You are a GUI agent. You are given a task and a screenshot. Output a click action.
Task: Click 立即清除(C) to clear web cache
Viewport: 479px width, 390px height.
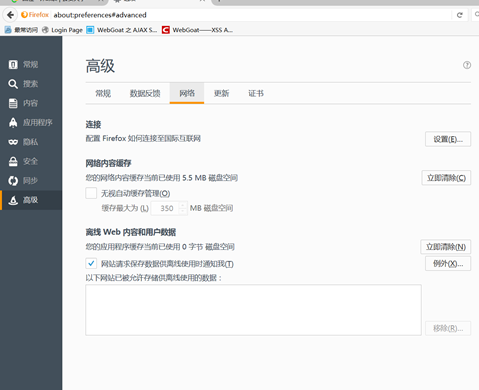pos(446,178)
